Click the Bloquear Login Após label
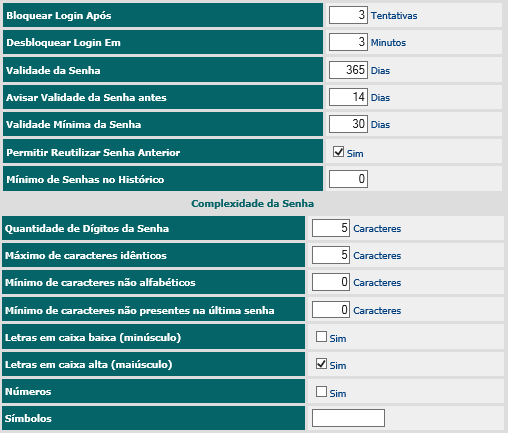The height and width of the screenshot is (433, 508). point(59,15)
